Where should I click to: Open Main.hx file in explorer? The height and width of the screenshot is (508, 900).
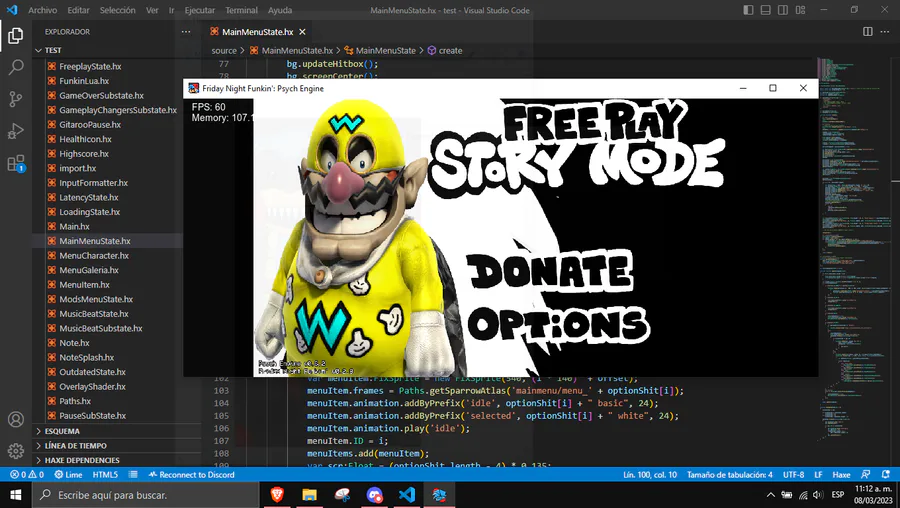click(75, 226)
